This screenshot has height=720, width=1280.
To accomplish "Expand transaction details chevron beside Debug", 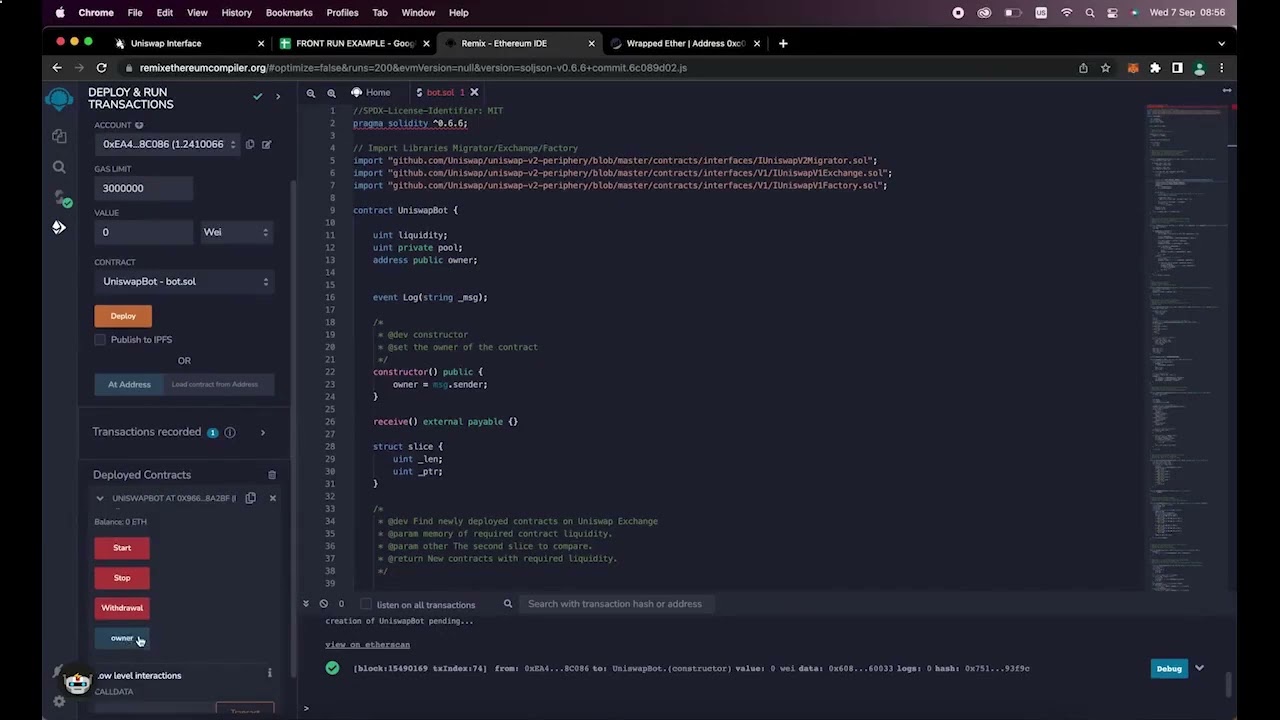I will [x=1199, y=668].
